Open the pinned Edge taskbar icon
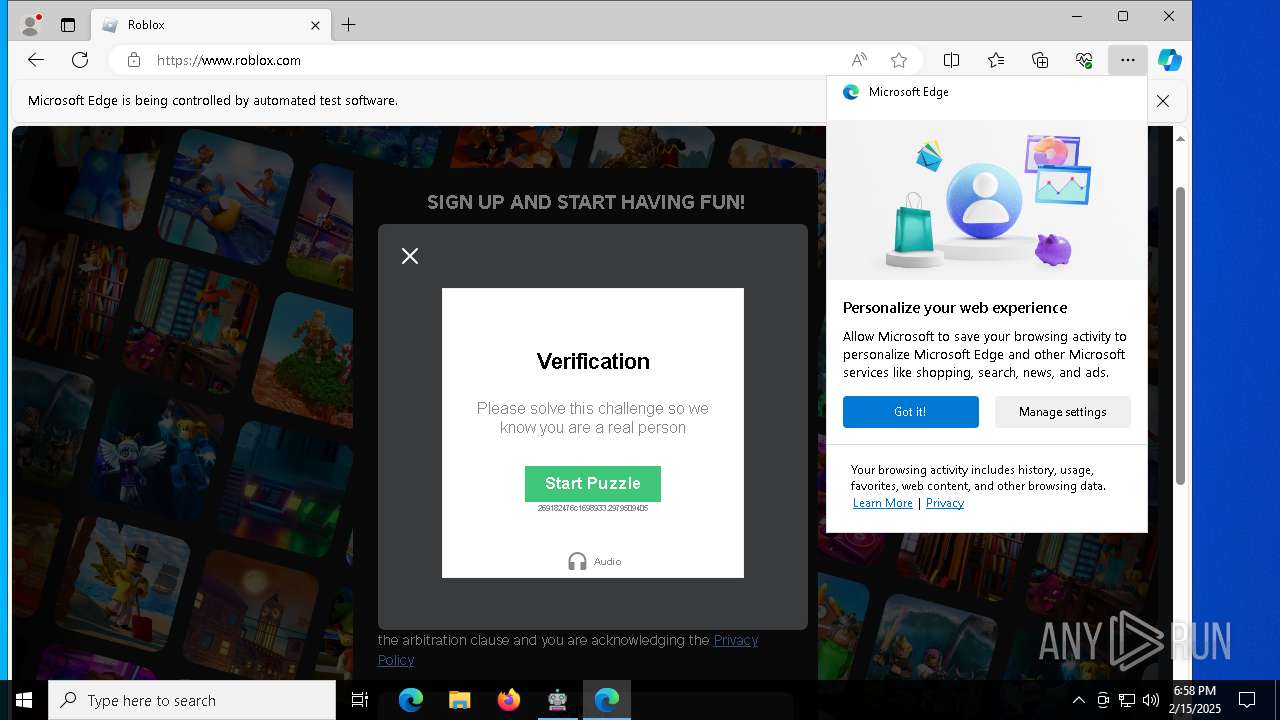 coord(411,700)
